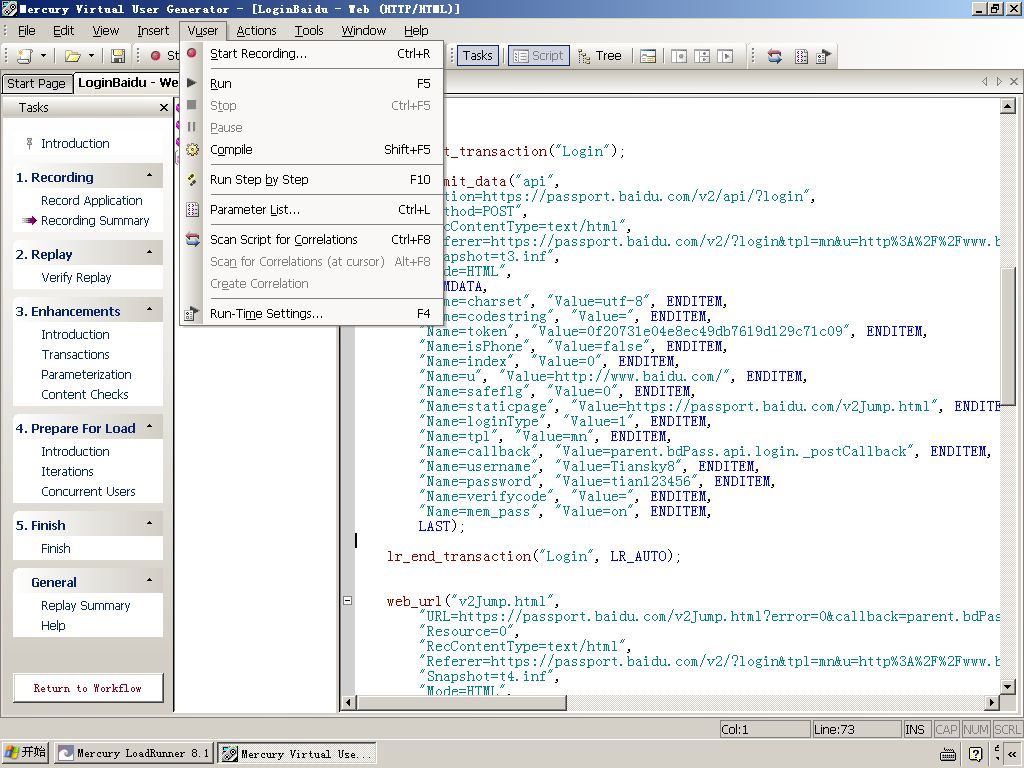Switch to the LoginBaidu script tab
The image size is (1024, 768).
(128, 83)
